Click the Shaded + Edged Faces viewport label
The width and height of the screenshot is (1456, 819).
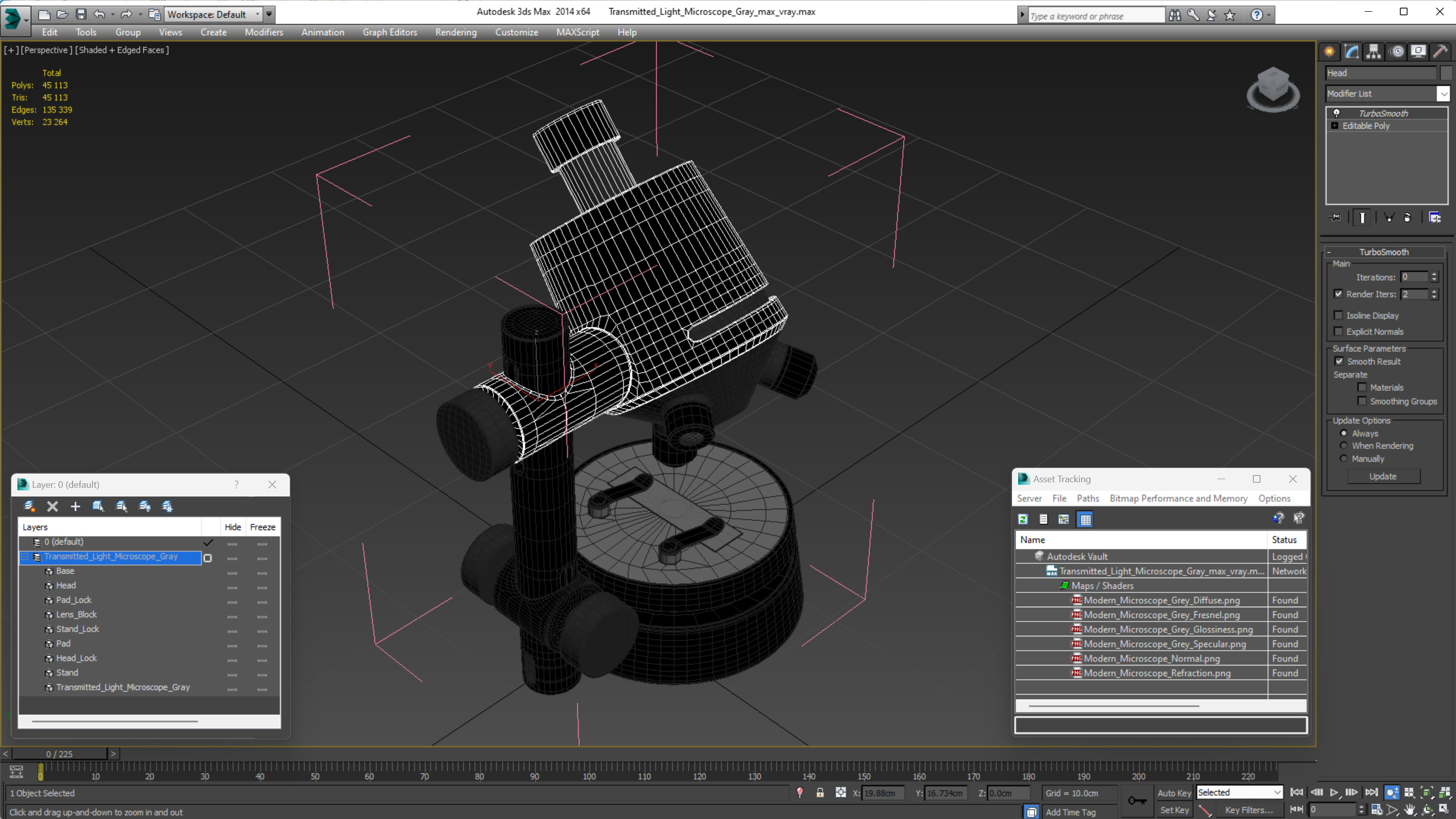121,49
